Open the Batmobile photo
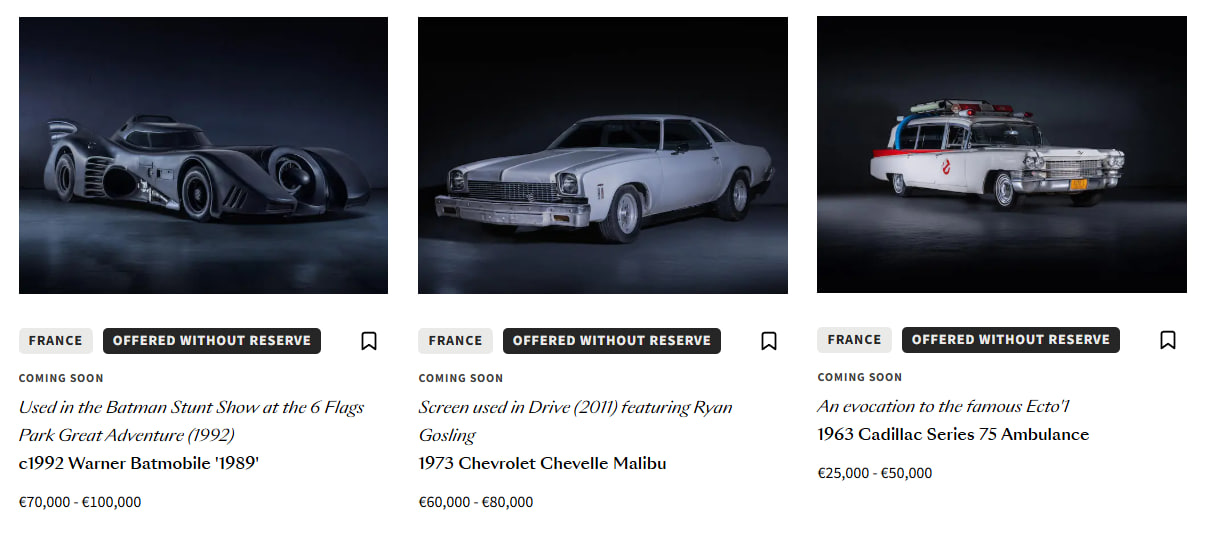Viewport: 1205px width, 542px height. coord(203,155)
